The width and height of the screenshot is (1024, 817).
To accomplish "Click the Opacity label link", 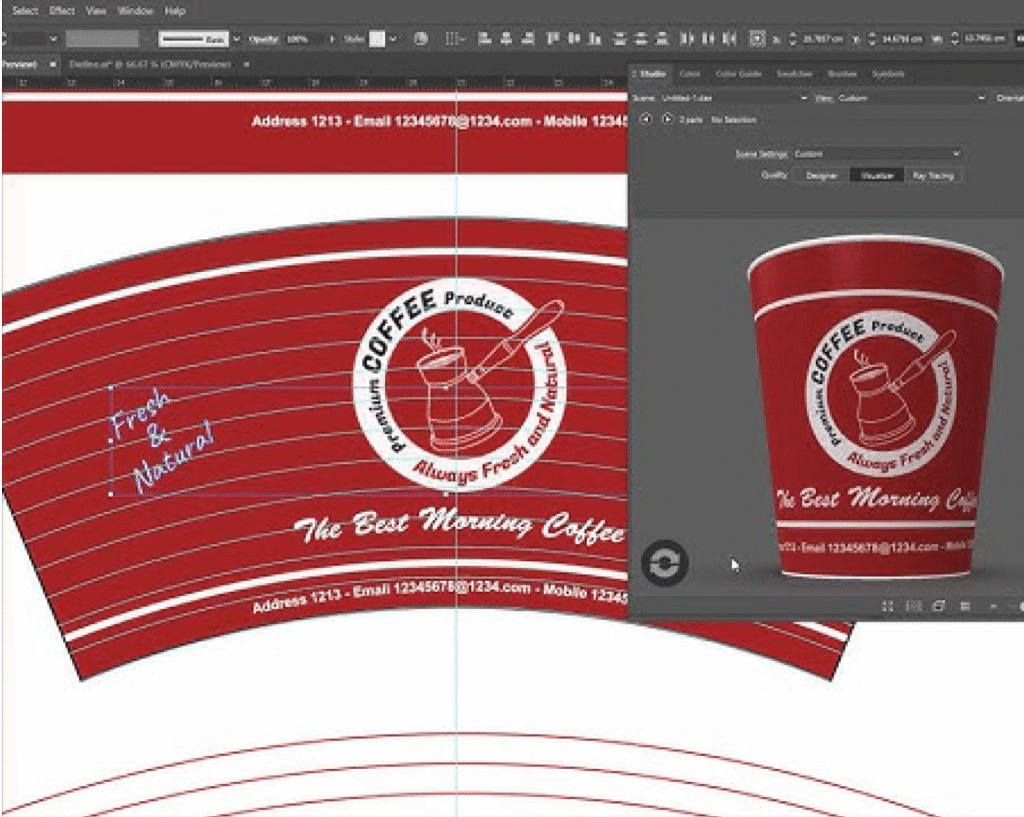I will (263, 39).
